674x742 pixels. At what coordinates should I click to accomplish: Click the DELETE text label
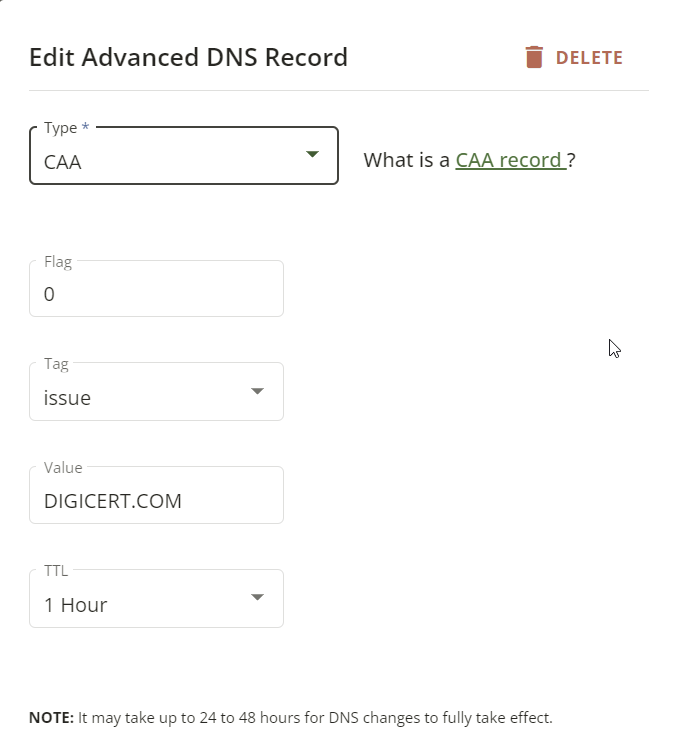(589, 58)
